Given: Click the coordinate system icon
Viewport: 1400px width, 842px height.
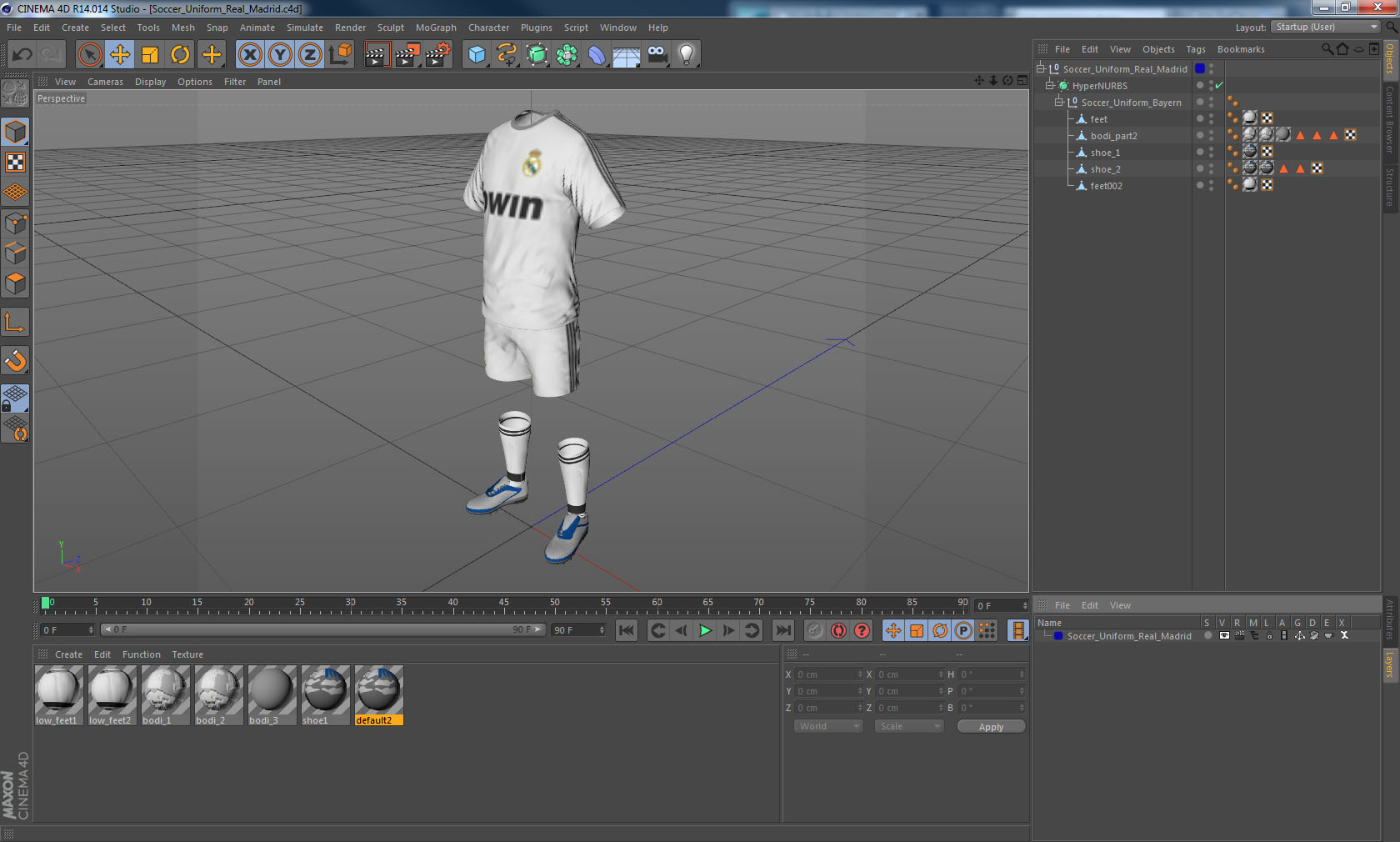Looking at the screenshot, I should (x=340, y=55).
